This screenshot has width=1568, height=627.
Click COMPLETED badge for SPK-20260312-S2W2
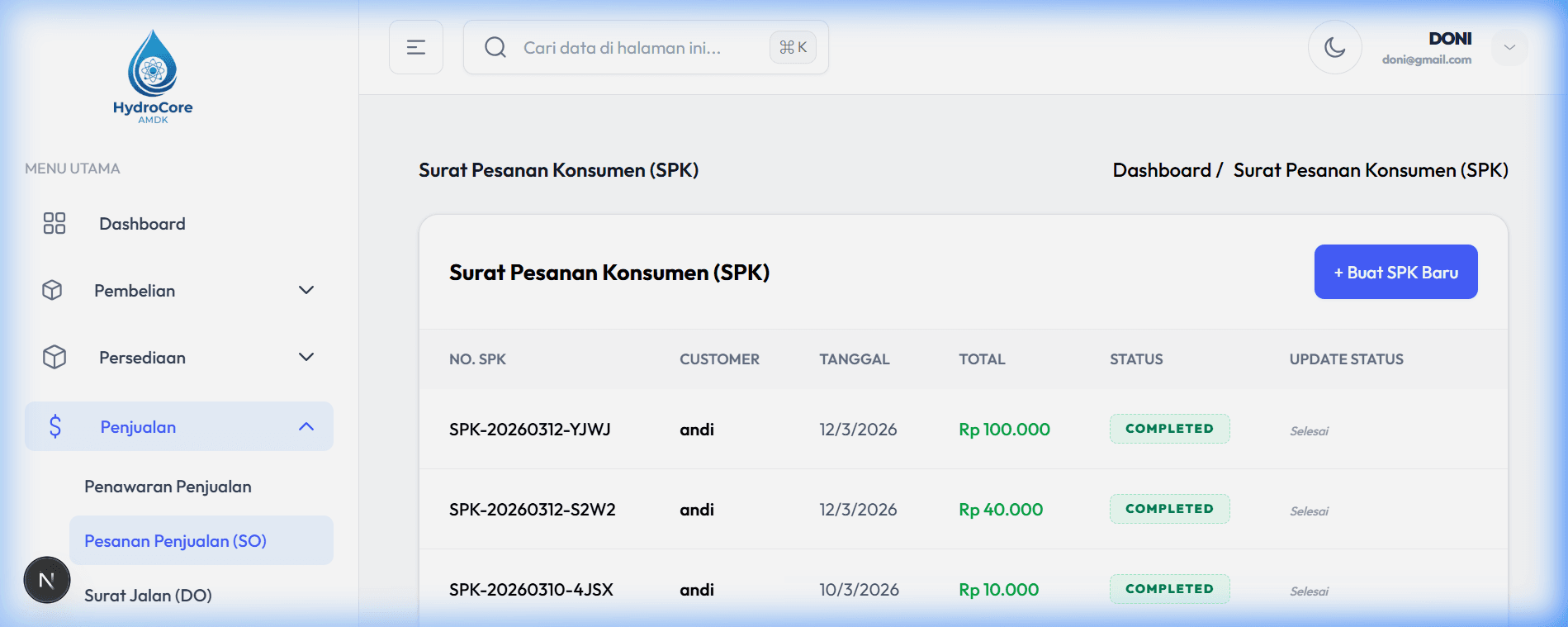click(x=1169, y=509)
